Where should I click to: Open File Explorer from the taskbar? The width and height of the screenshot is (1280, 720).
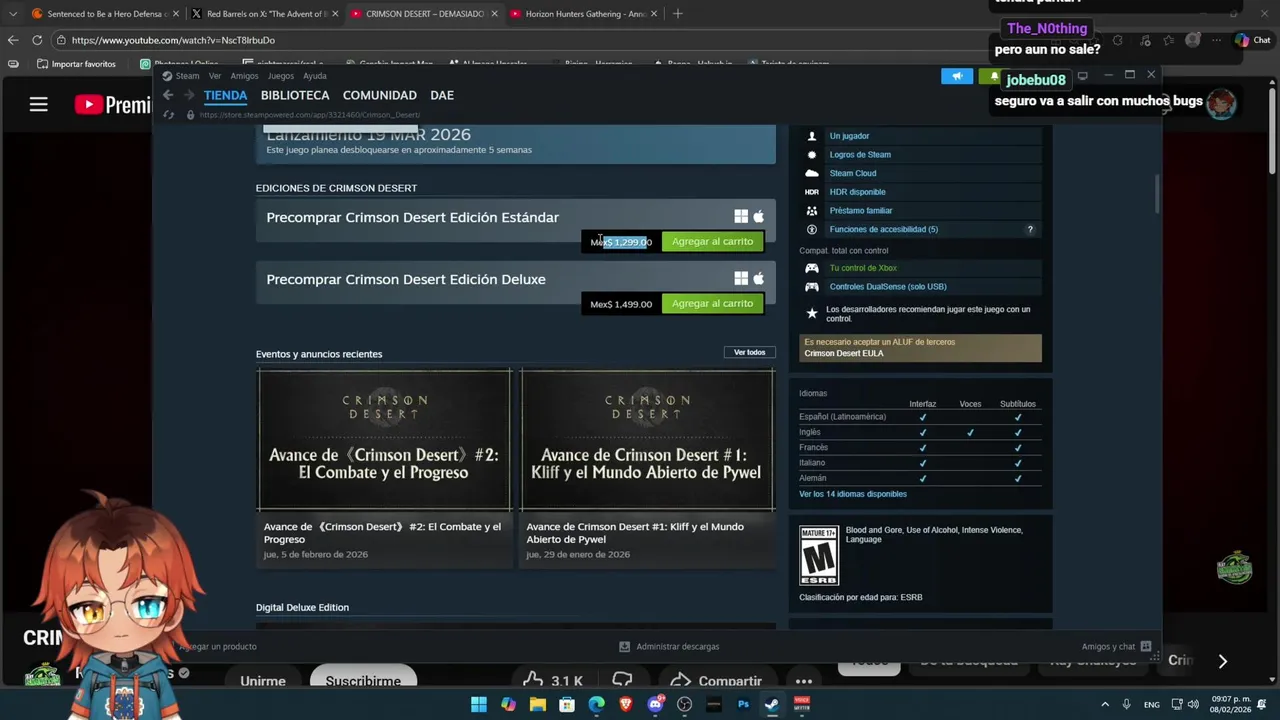(538, 704)
